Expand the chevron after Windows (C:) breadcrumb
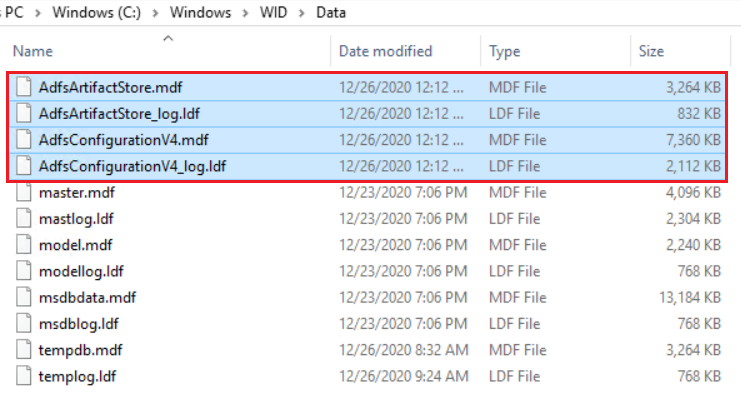The width and height of the screenshot is (741, 397). click(x=155, y=13)
